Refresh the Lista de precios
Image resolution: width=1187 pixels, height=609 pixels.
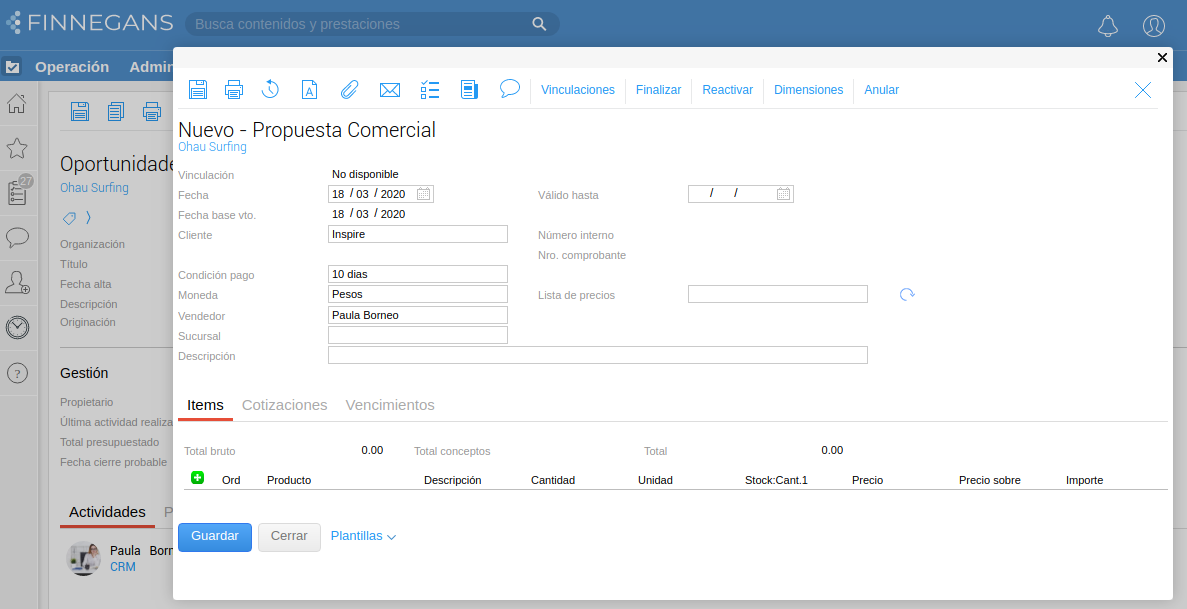tap(907, 295)
